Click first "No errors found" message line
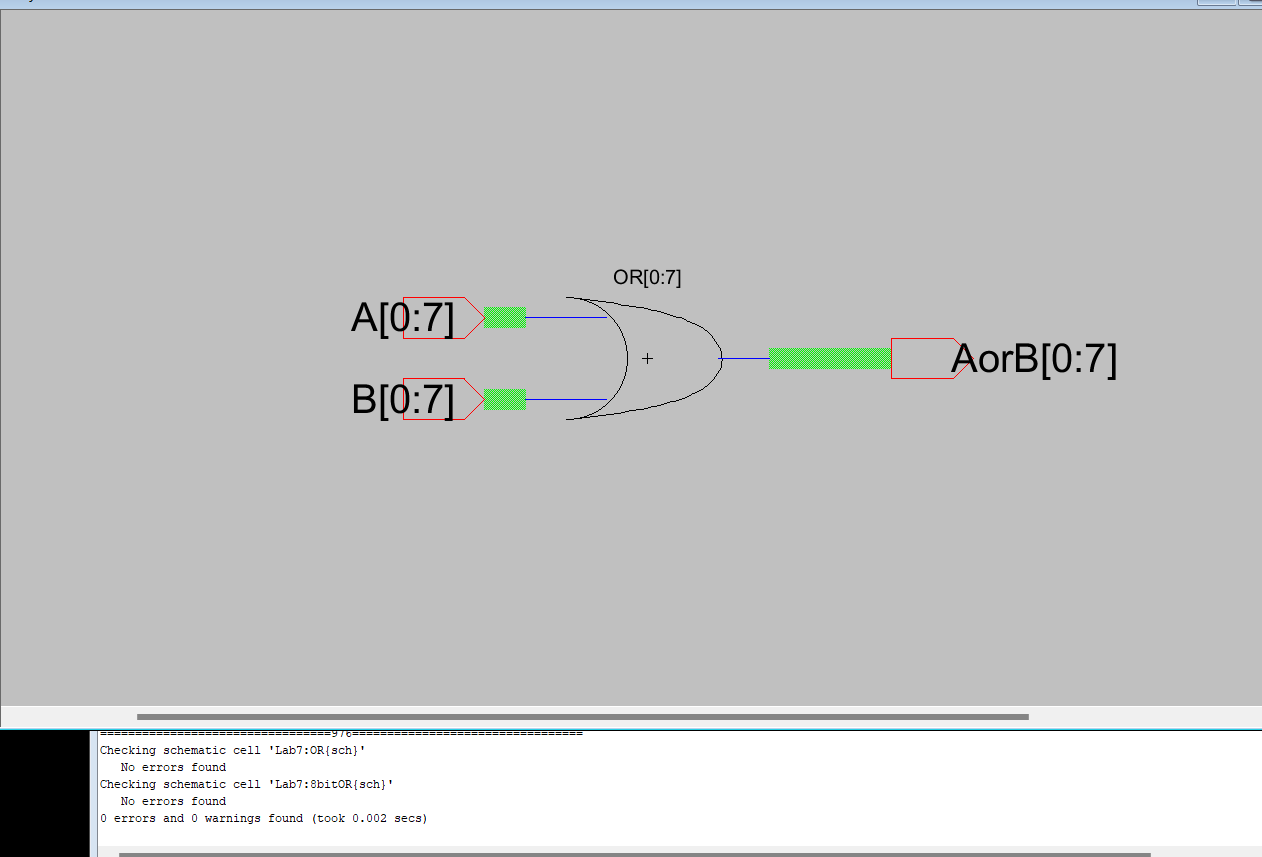1262x857 pixels. click(x=173, y=767)
